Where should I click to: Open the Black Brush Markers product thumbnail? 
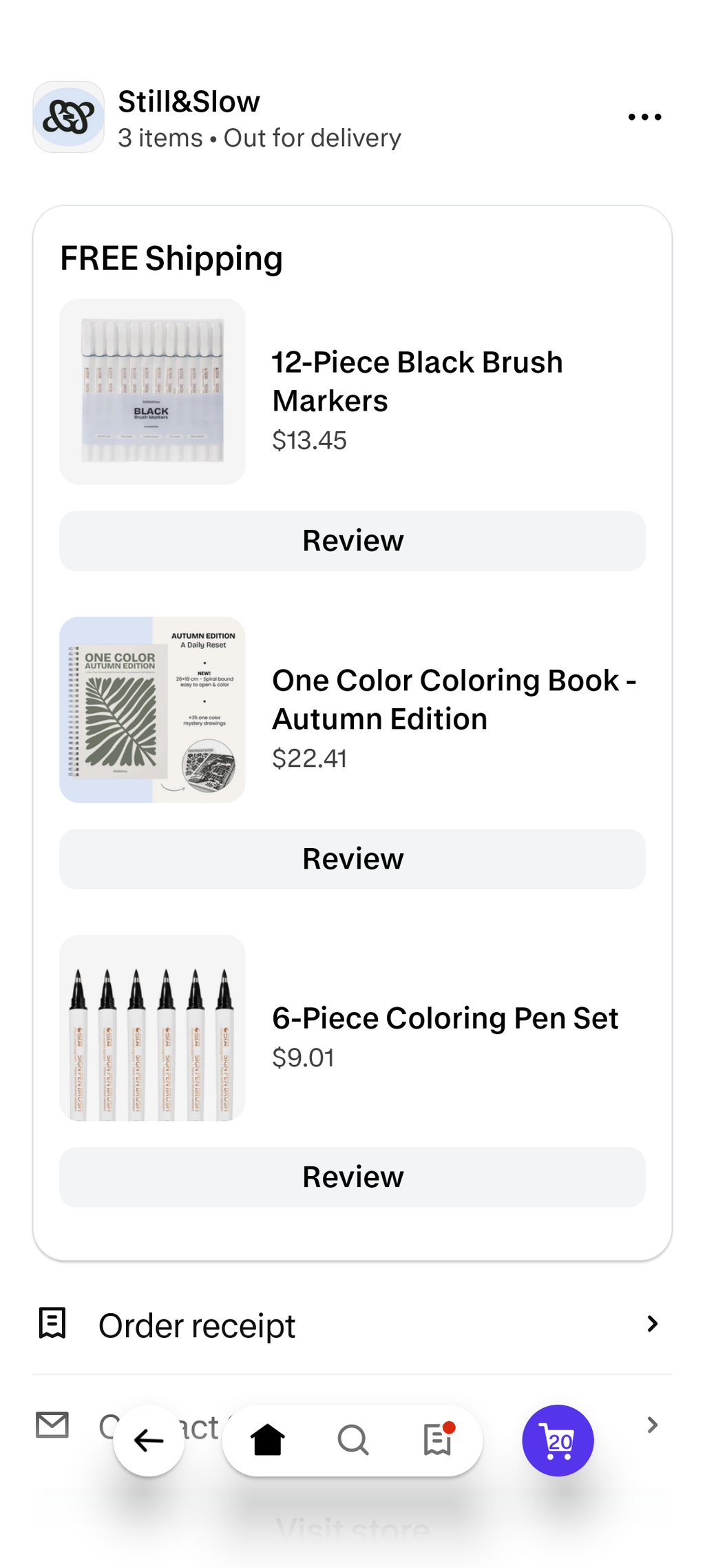[x=152, y=391]
